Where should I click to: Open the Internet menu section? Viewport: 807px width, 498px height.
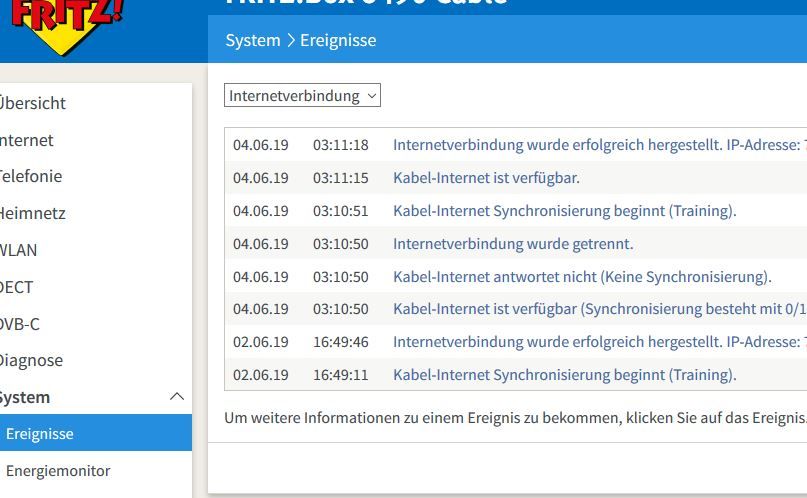[x=27, y=140]
